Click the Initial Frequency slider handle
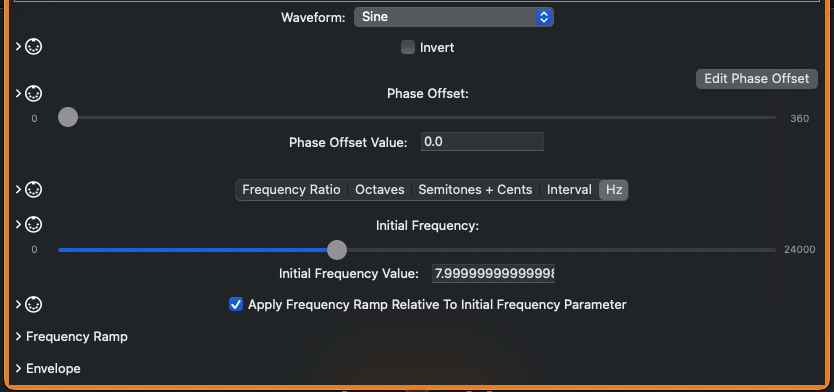 pos(337,249)
